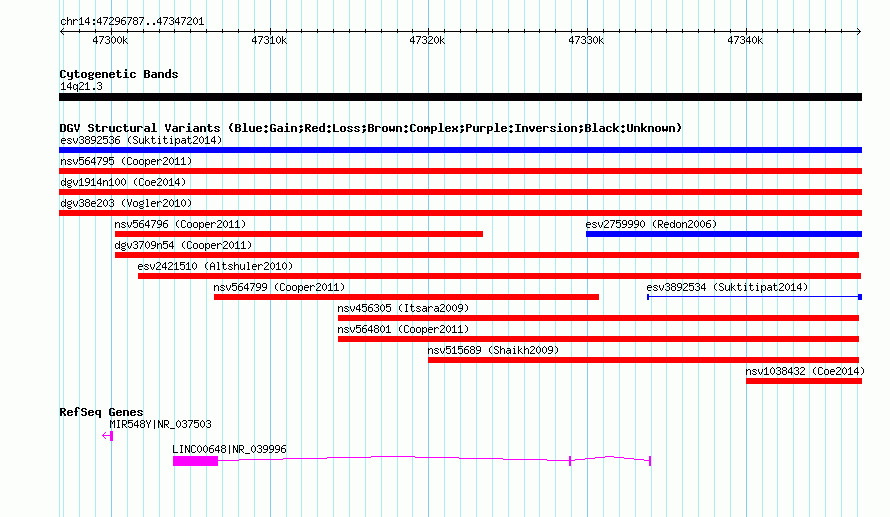
Task: Select the nsv515689 (Shaikh2009) label
Action: tap(493, 350)
